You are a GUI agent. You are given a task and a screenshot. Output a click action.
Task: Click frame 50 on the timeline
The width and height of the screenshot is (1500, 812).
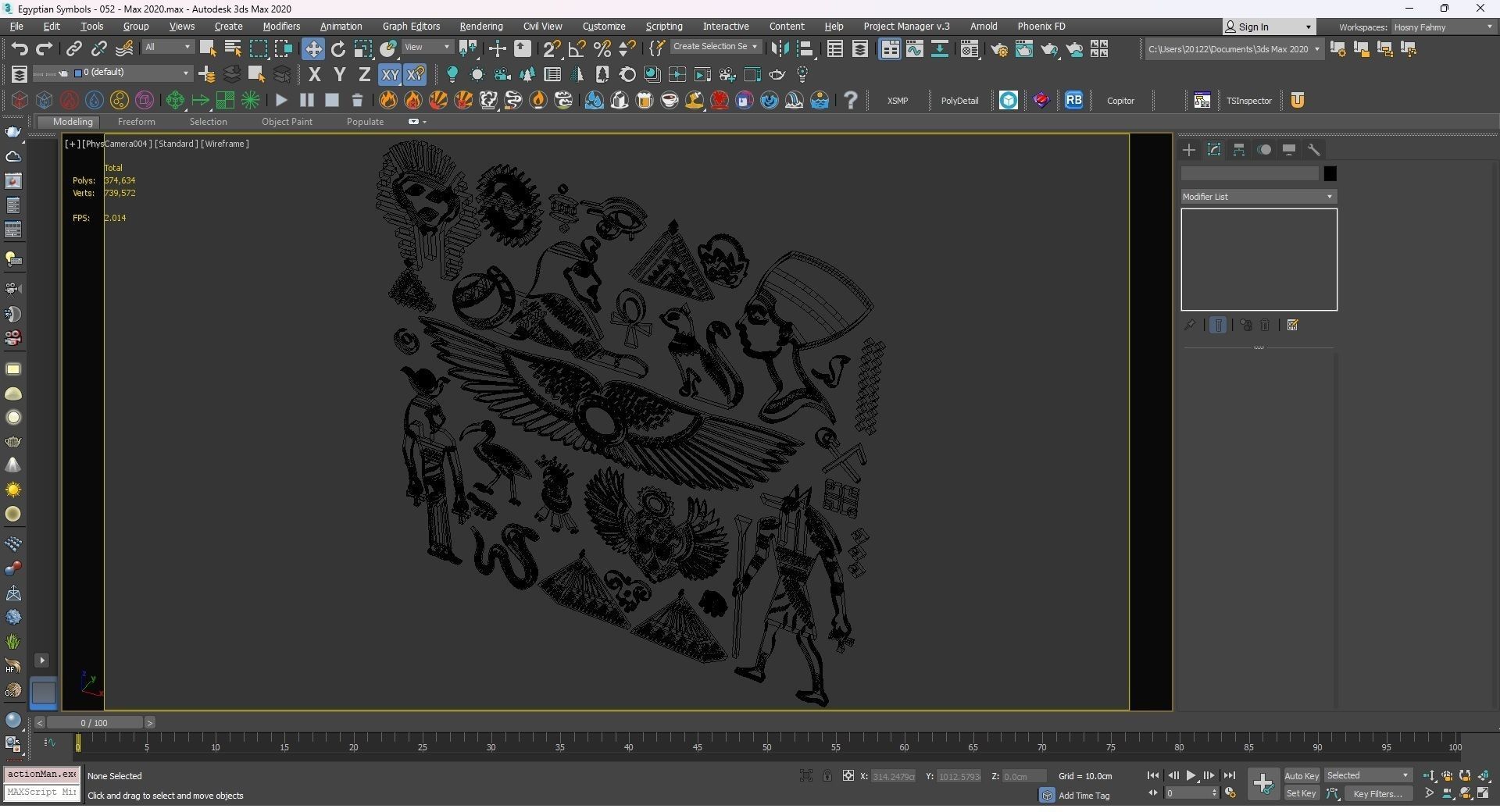766,746
